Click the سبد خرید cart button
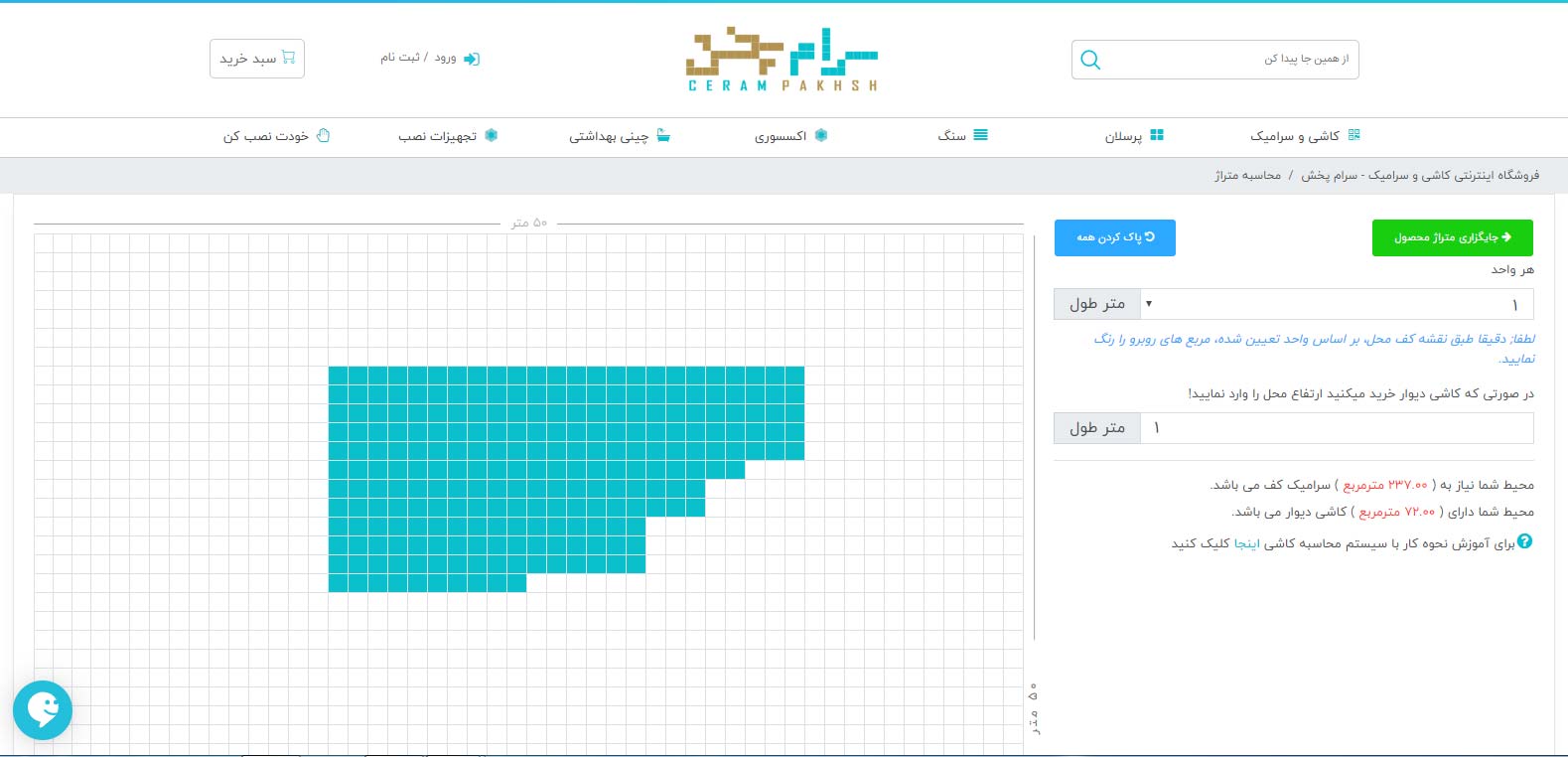Screen dimensions: 1568x757 click(257, 59)
